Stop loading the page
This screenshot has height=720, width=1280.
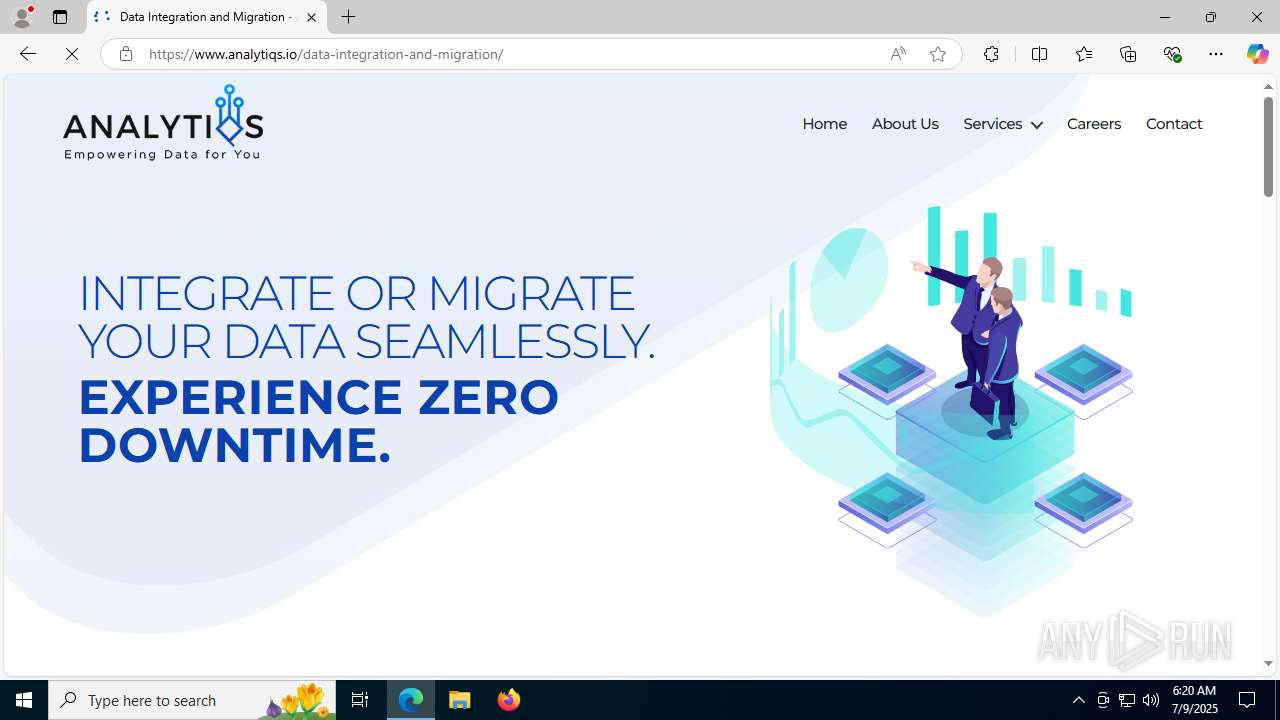point(72,54)
